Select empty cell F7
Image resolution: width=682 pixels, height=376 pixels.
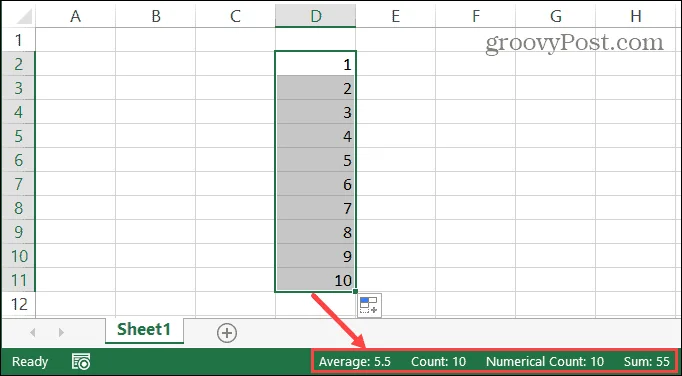475,184
